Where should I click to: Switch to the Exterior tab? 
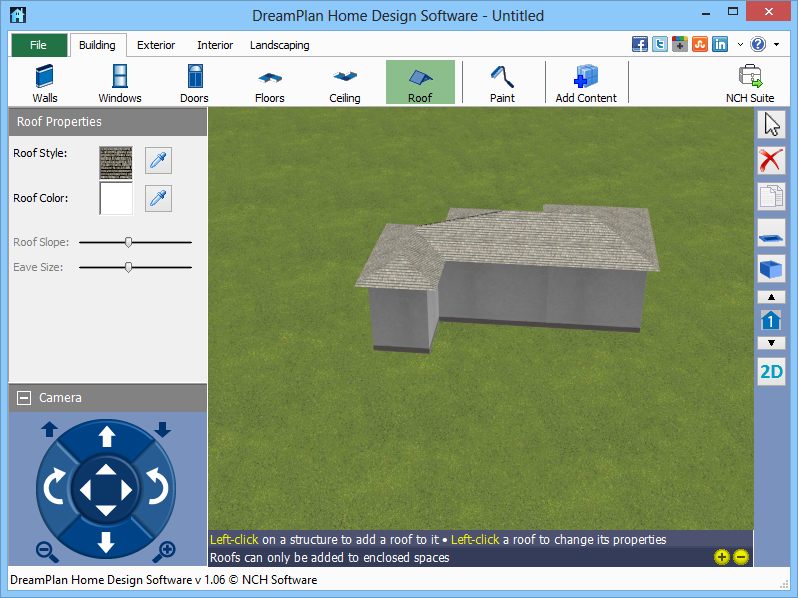156,45
